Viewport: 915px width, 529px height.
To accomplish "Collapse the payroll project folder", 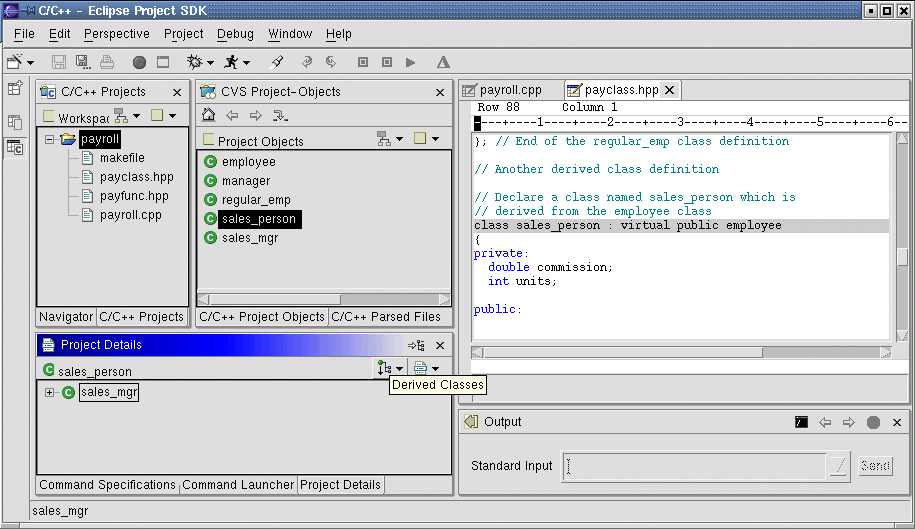I will click(49, 140).
